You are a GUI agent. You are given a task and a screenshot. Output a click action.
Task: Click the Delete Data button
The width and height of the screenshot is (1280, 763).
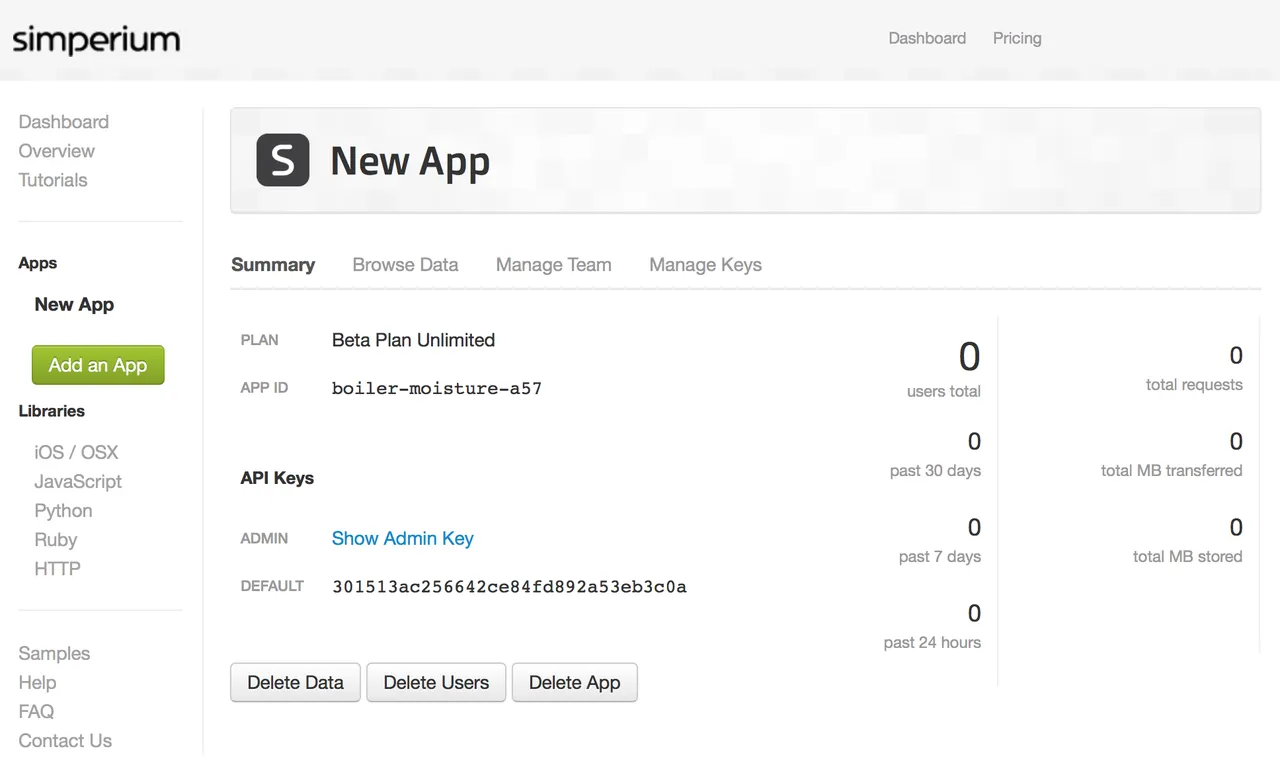point(295,682)
